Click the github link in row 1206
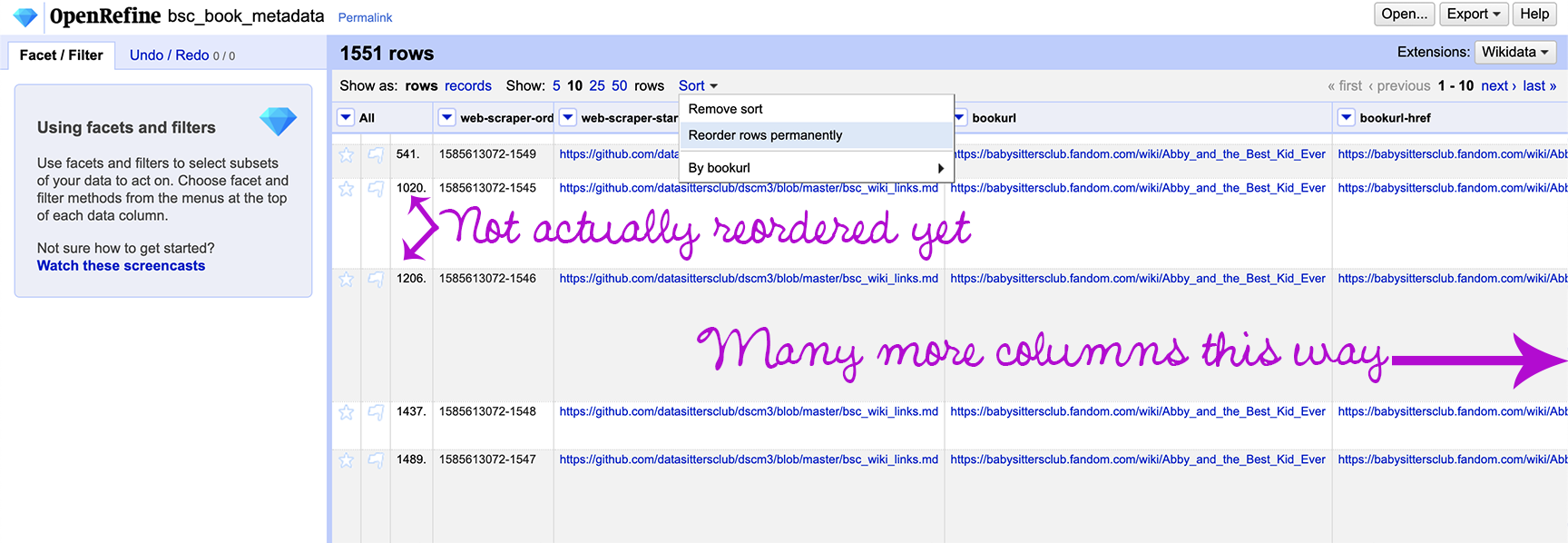The image size is (1568, 543). tap(749, 279)
